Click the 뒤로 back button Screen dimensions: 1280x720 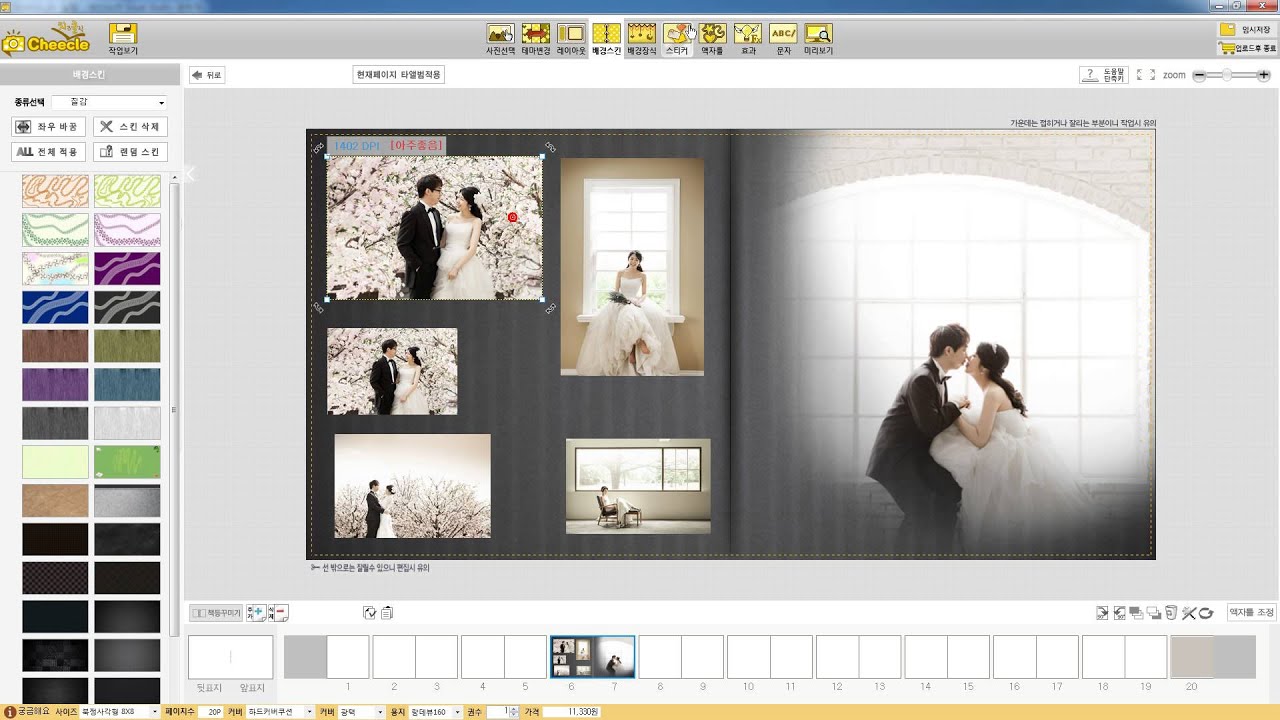[207, 75]
